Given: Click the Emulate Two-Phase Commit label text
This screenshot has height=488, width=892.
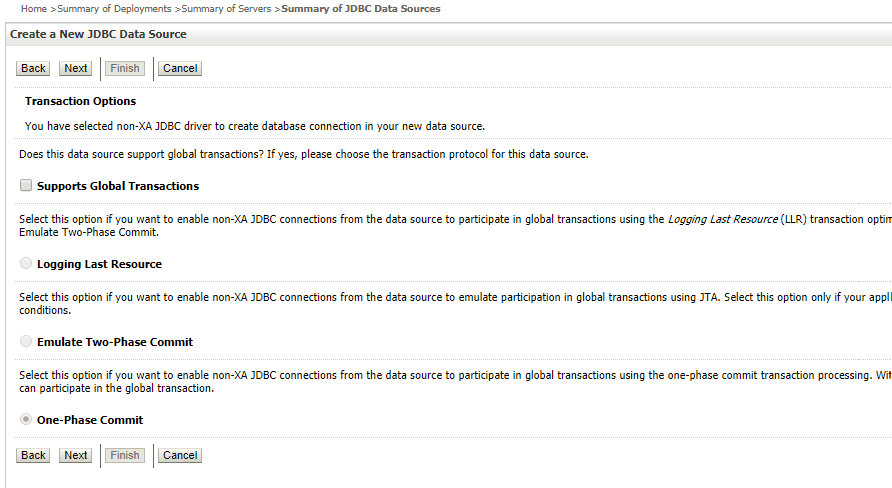Looking at the screenshot, I should point(115,342).
